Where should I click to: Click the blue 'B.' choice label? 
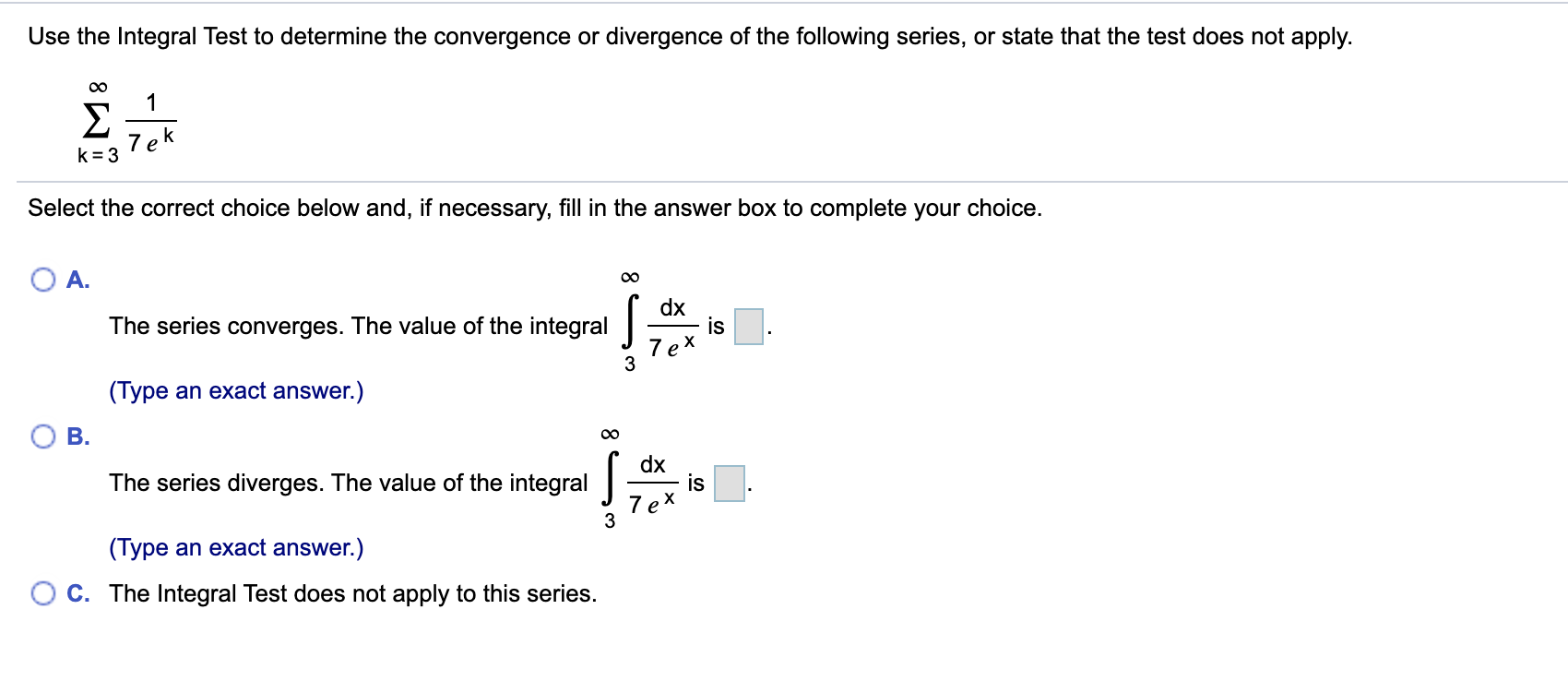click(78, 436)
